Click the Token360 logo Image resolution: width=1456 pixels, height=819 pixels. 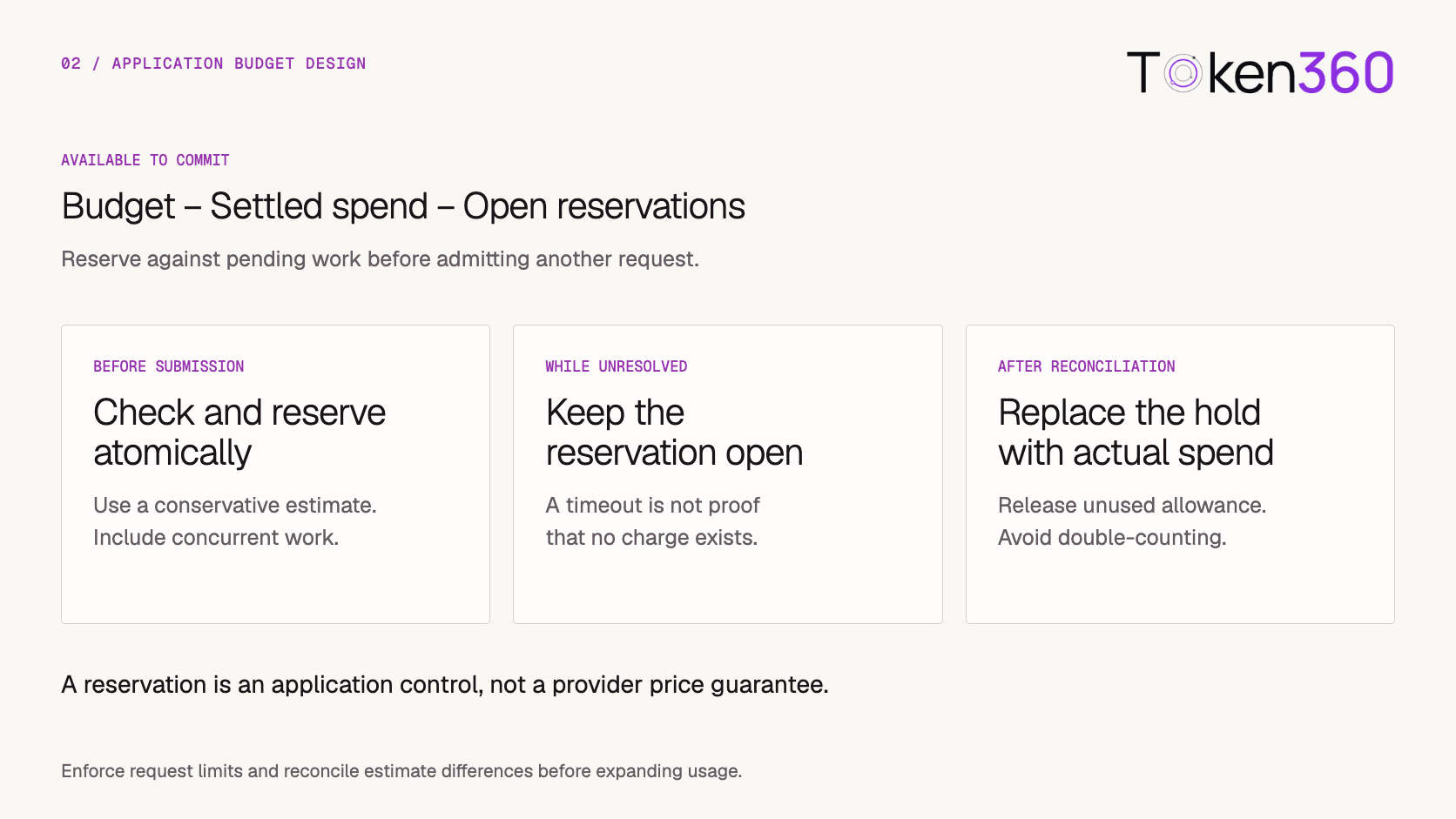[x=1260, y=72]
